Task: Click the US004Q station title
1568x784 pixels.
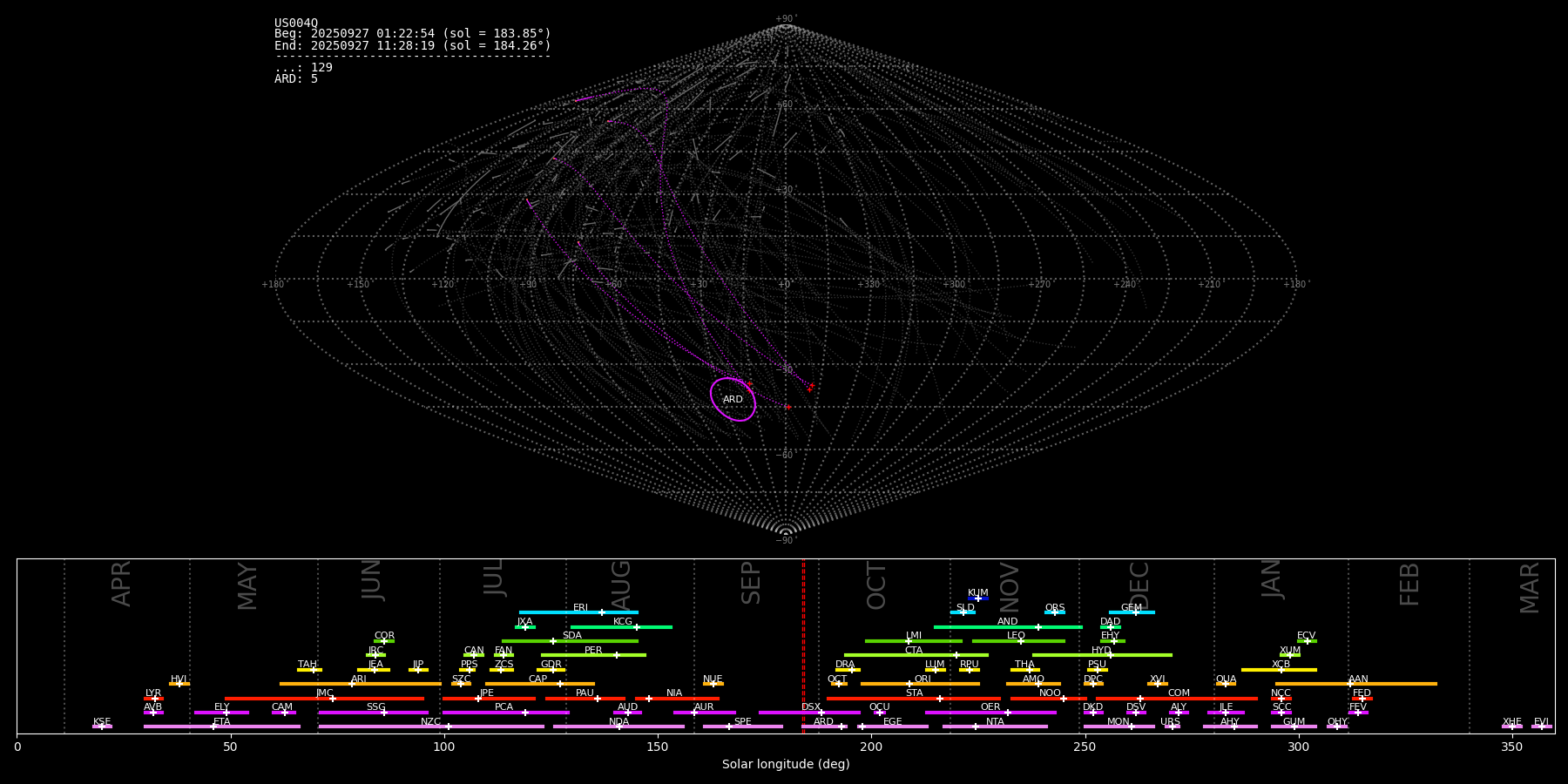Action: click(296, 24)
